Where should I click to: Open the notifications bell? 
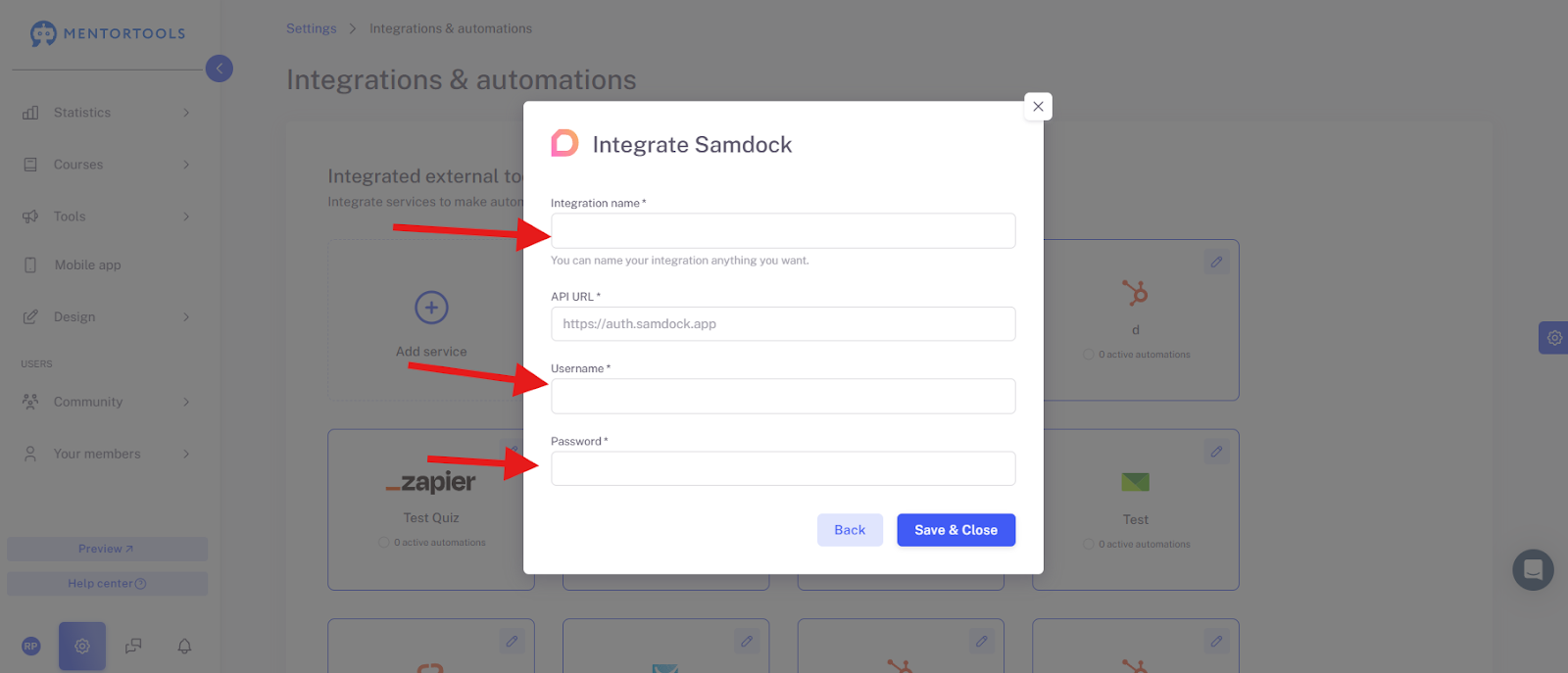coord(184,647)
